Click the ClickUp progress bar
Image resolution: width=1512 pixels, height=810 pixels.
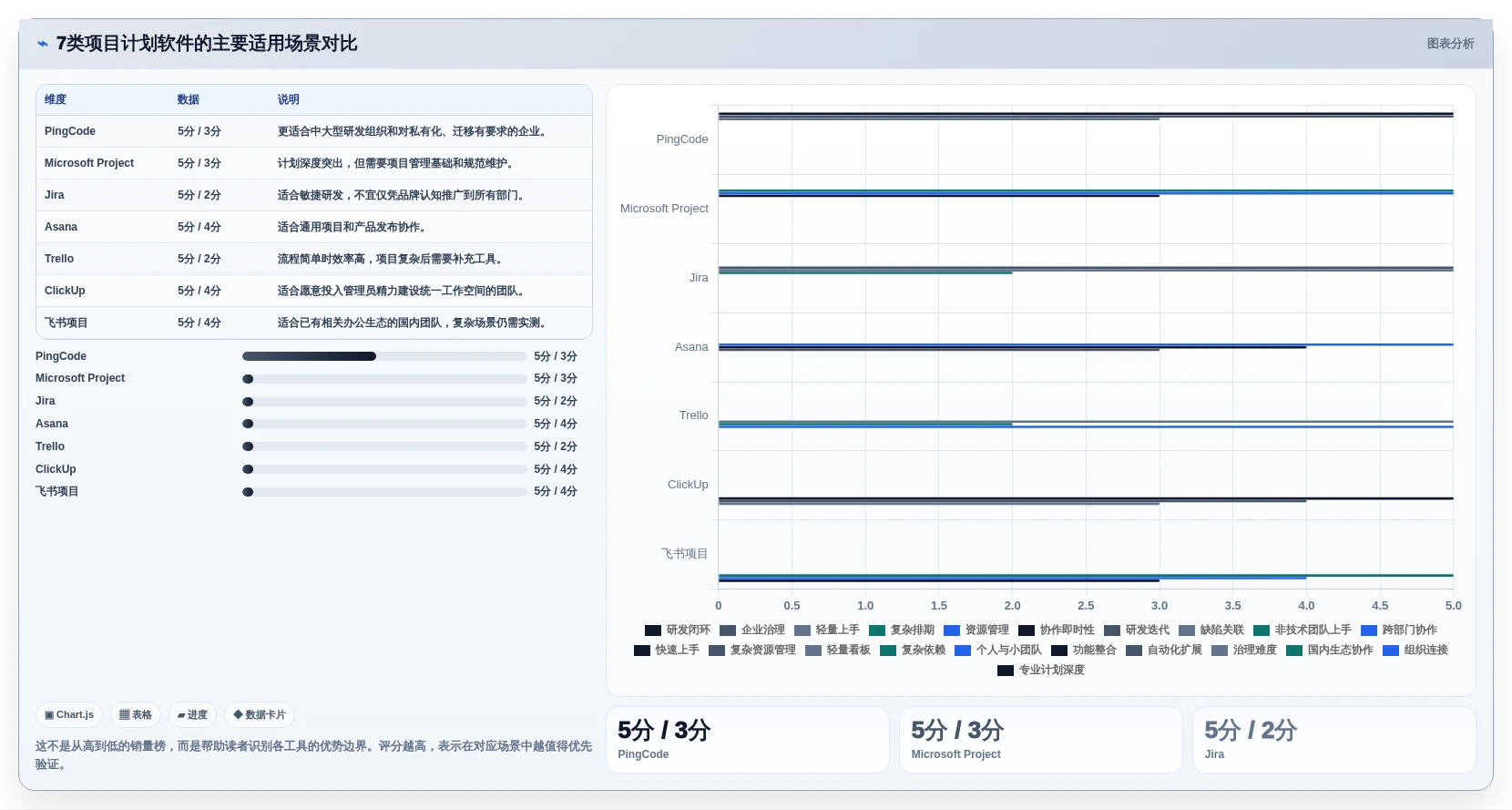point(384,469)
